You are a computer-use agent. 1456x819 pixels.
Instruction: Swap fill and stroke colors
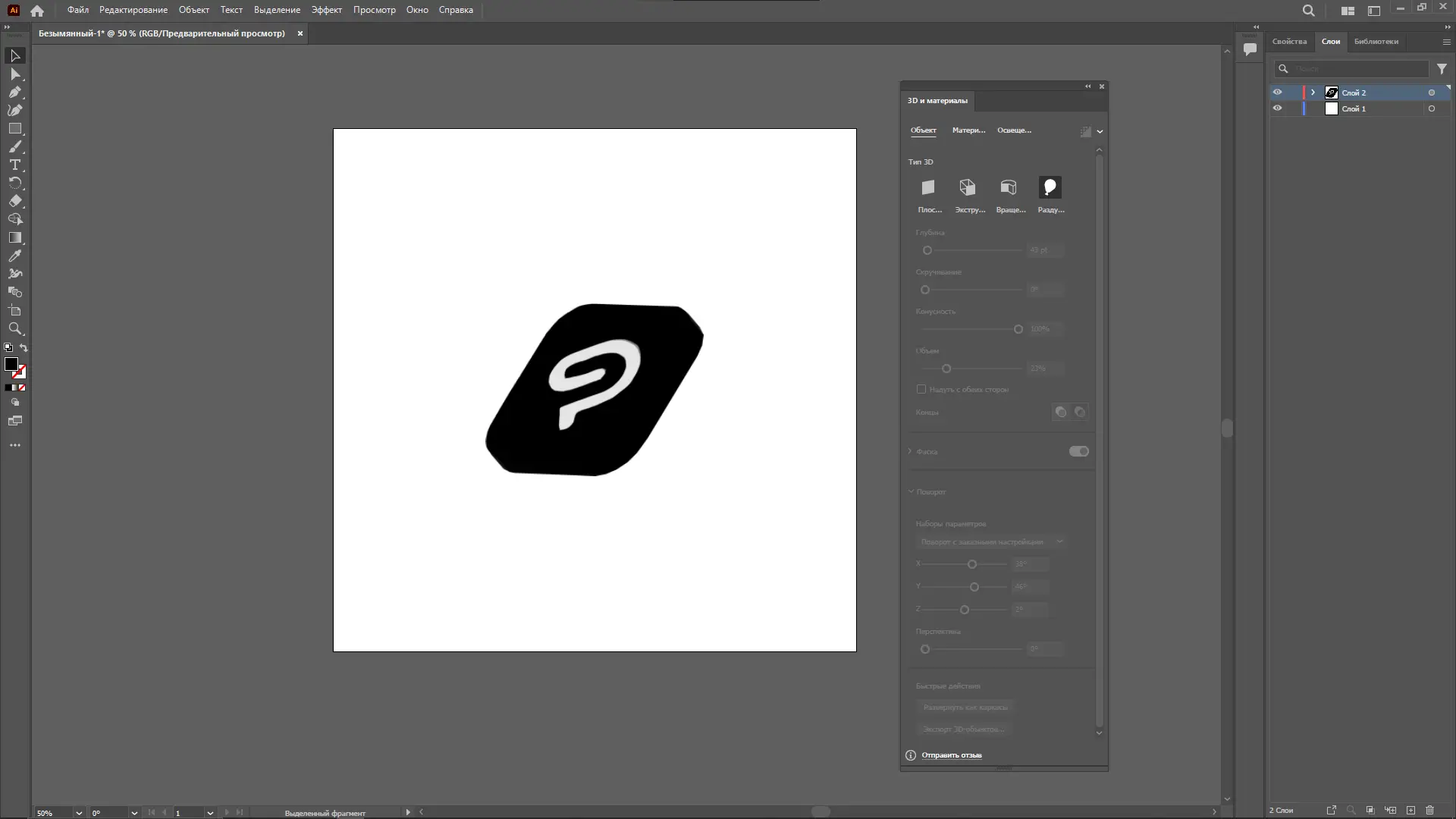pos(24,348)
